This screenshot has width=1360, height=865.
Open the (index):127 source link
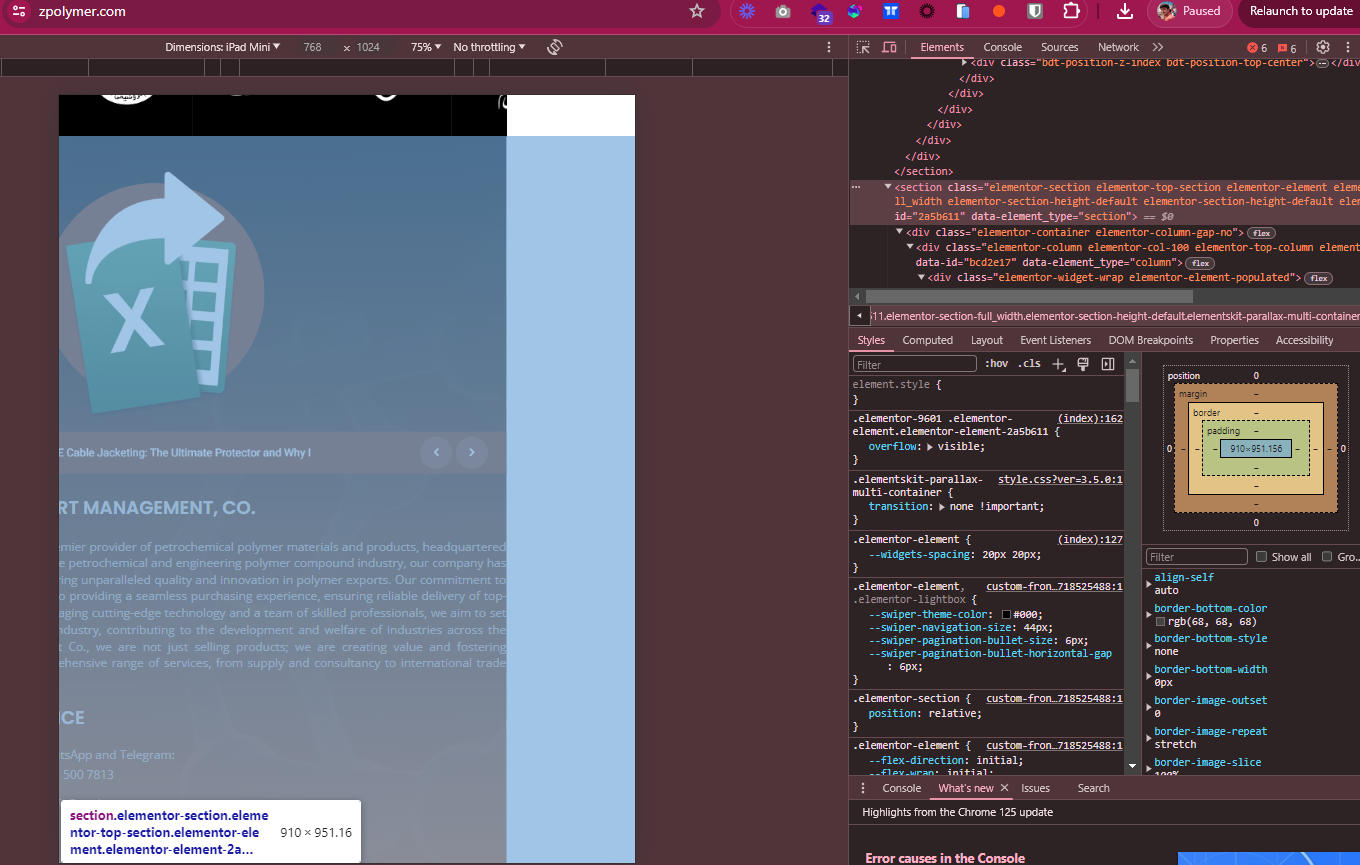(1090, 539)
